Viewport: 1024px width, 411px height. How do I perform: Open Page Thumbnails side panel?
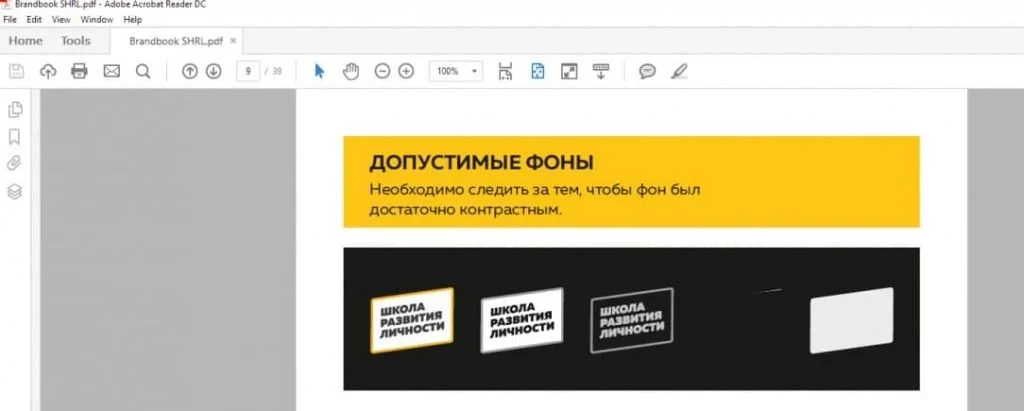point(14,110)
